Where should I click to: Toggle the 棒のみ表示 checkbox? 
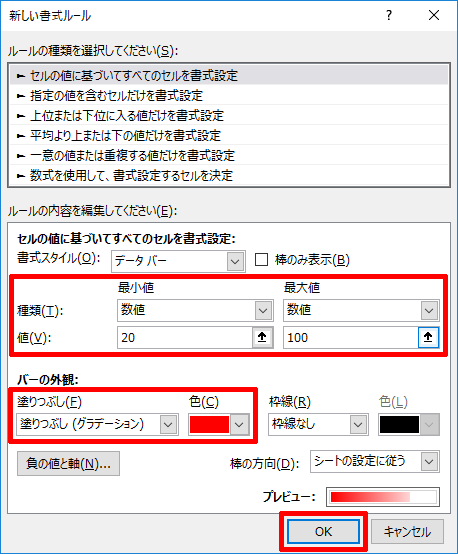[x=262, y=260]
